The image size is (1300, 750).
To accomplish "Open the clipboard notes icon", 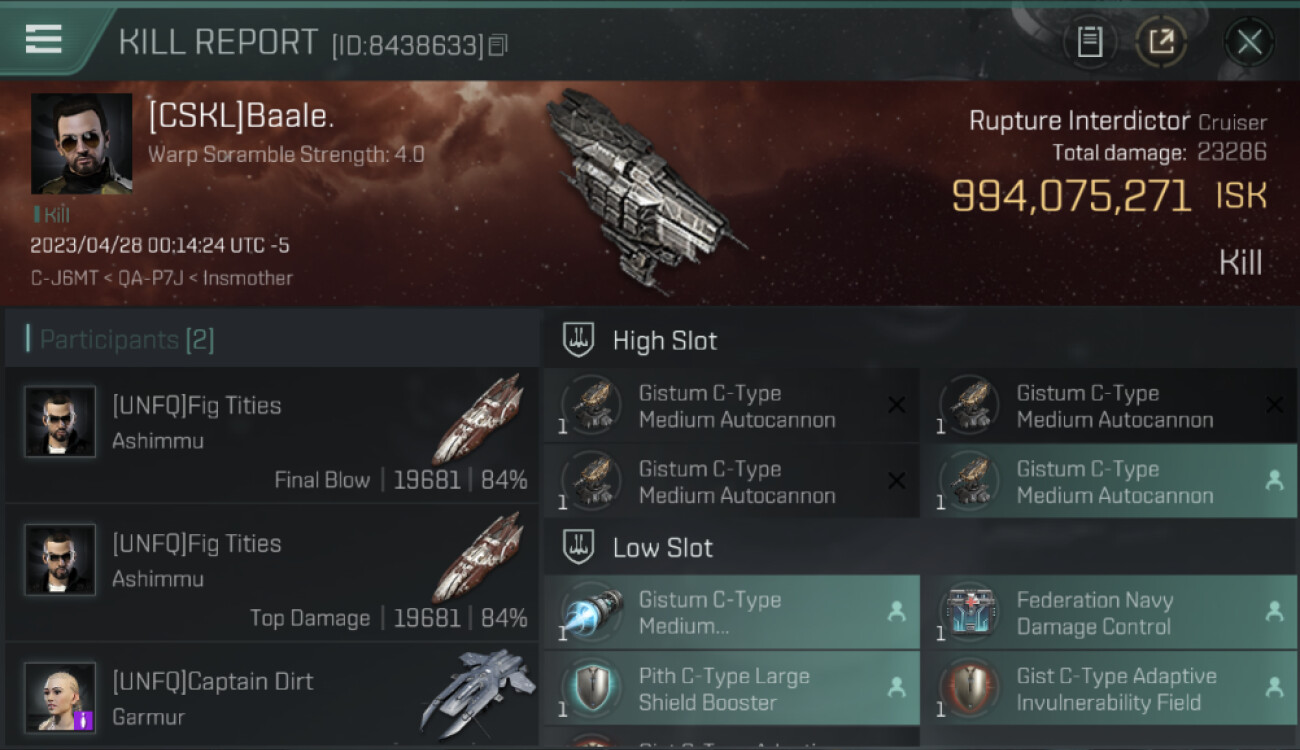I will (1089, 42).
